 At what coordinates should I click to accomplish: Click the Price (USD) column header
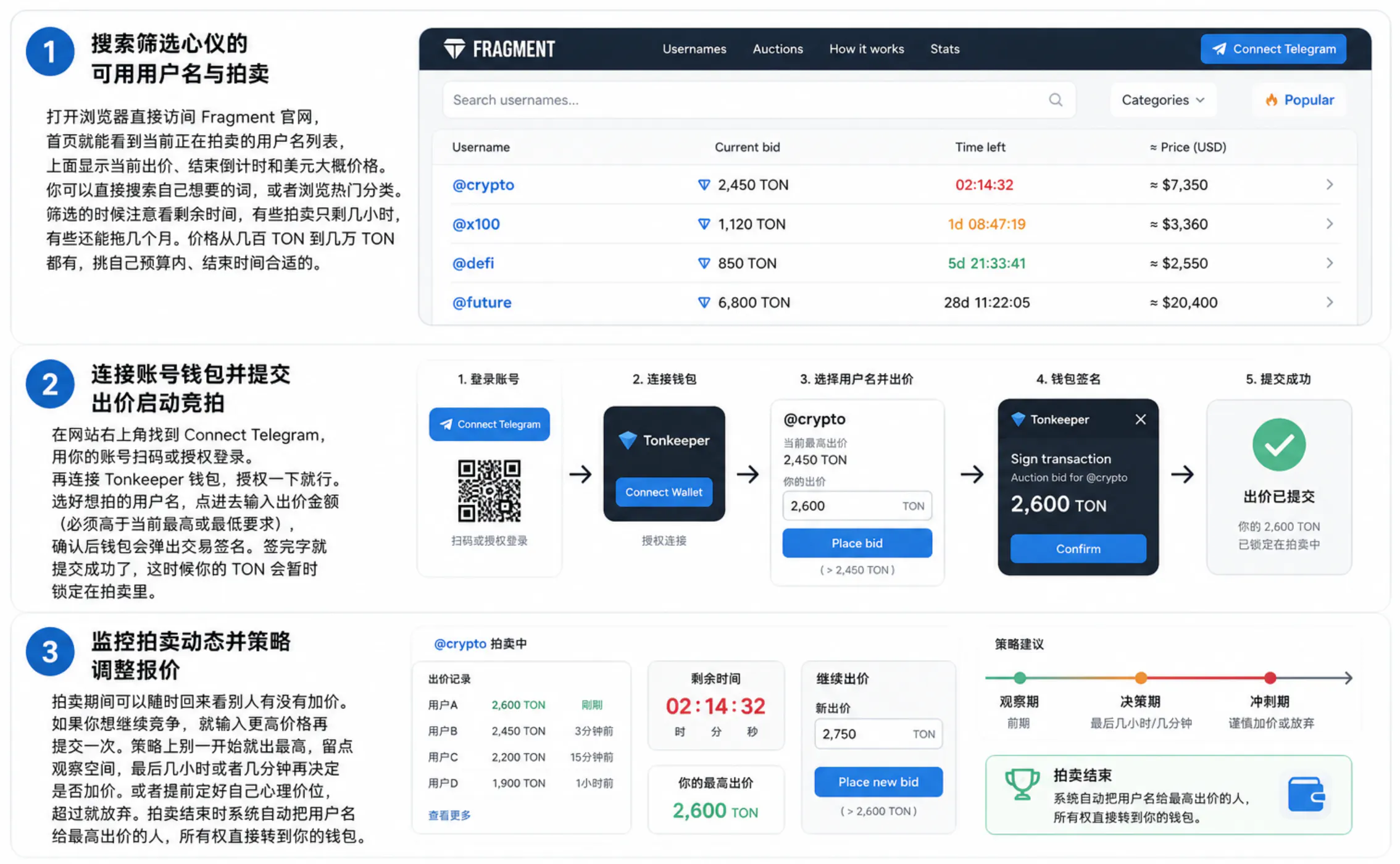(x=1188, y=147)
